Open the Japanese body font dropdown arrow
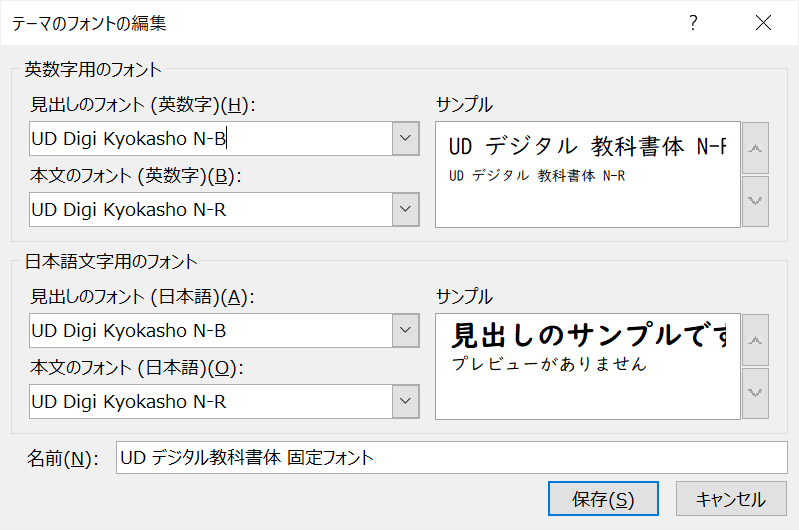Image resolution: width=799 pixels, height=530 pixels. coord(406,401)
